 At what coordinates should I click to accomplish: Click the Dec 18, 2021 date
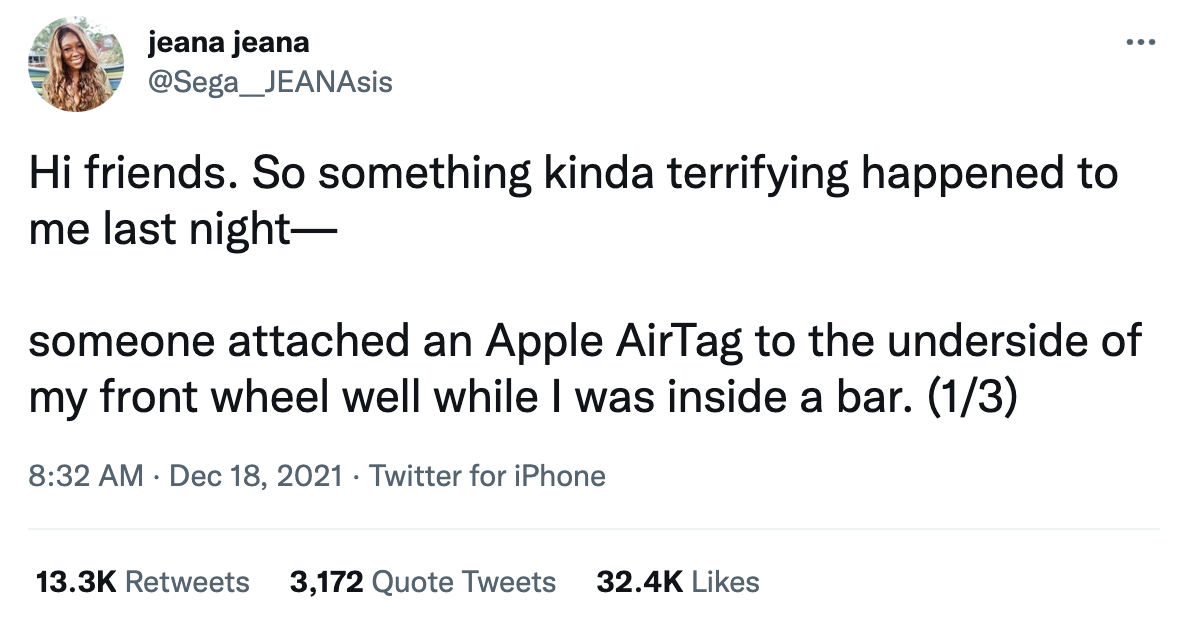pyautogui.click(x=256, y=475)
